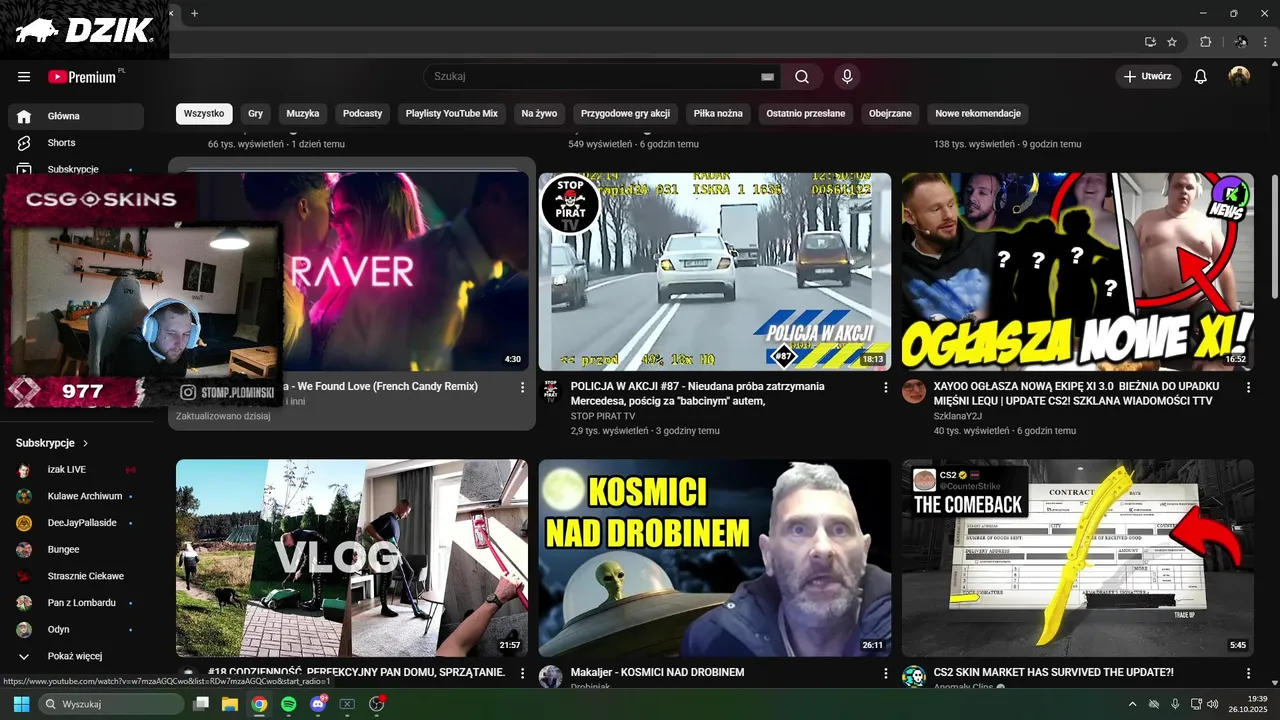Open options for CS2 SKIN MARKET video

tap(1248, 674)
